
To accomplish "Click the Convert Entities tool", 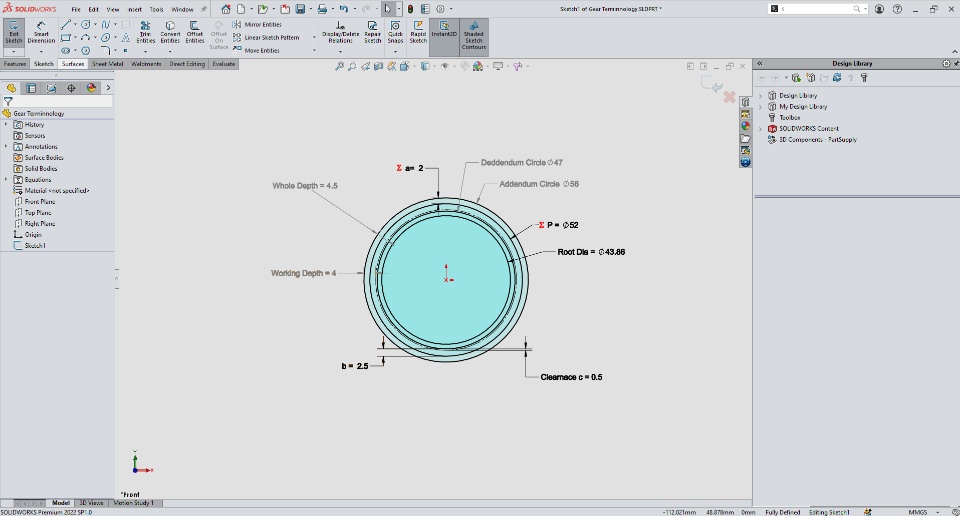I will point(170,32).
